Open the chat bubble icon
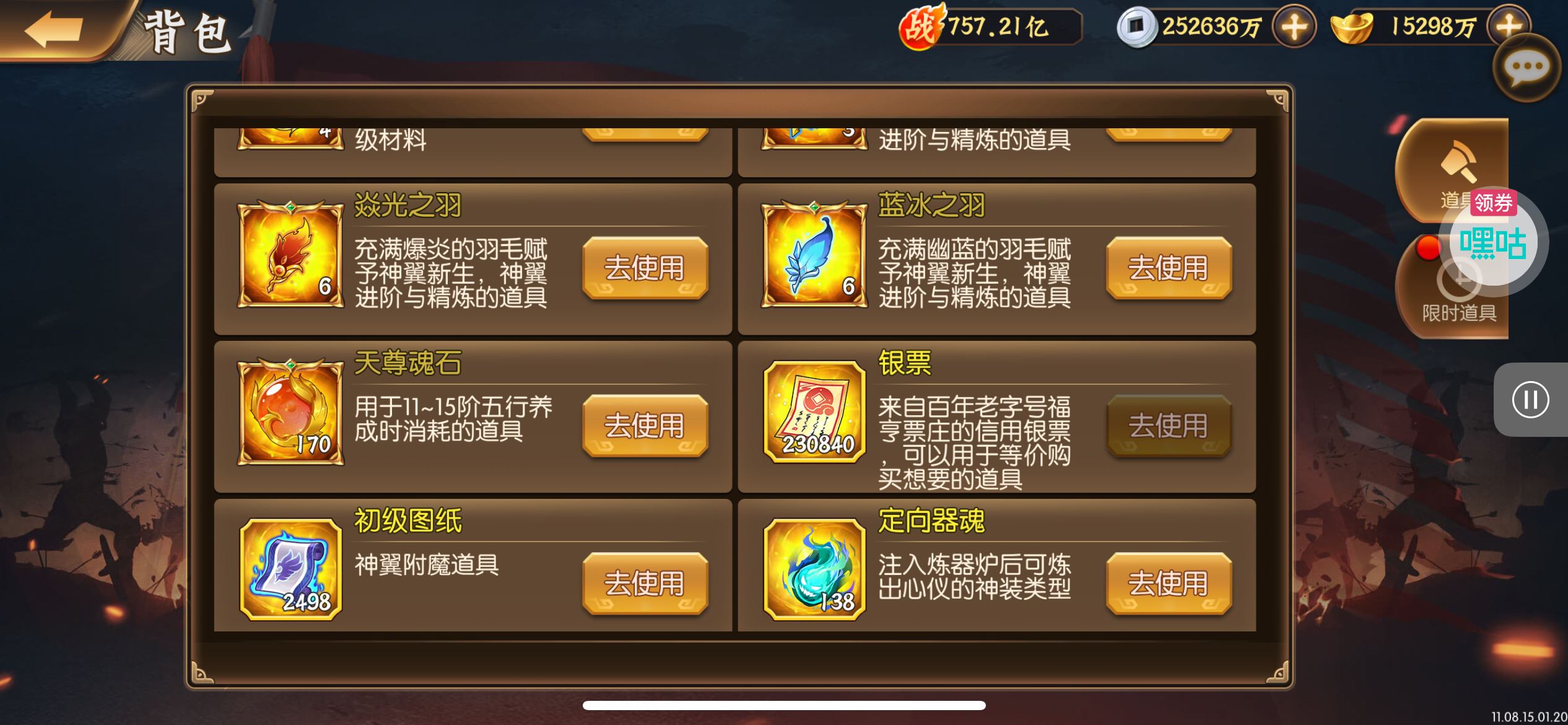 pyautogui.click(x=1527, y=68)
